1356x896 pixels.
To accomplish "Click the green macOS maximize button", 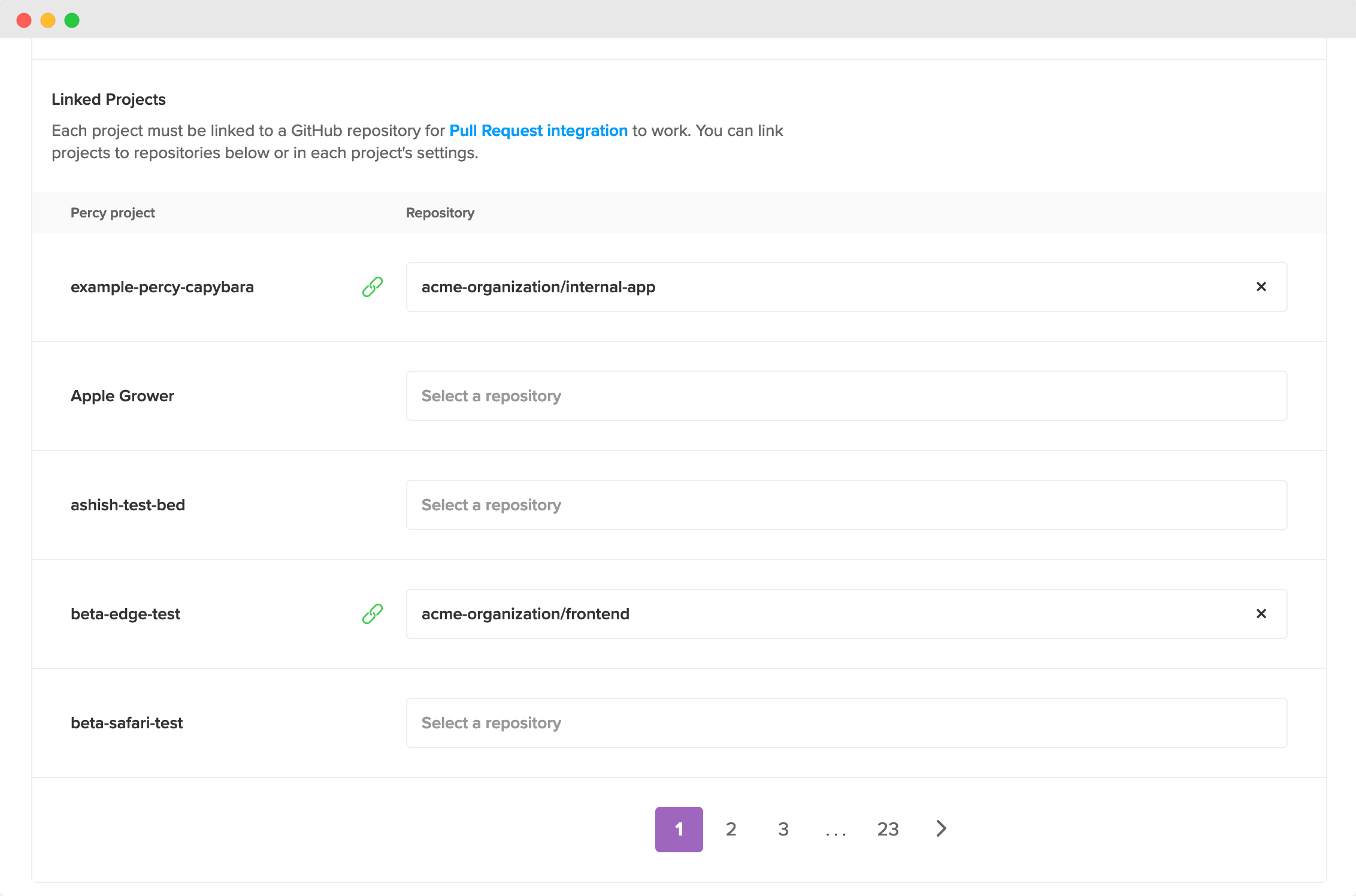I will pos(72,20).
